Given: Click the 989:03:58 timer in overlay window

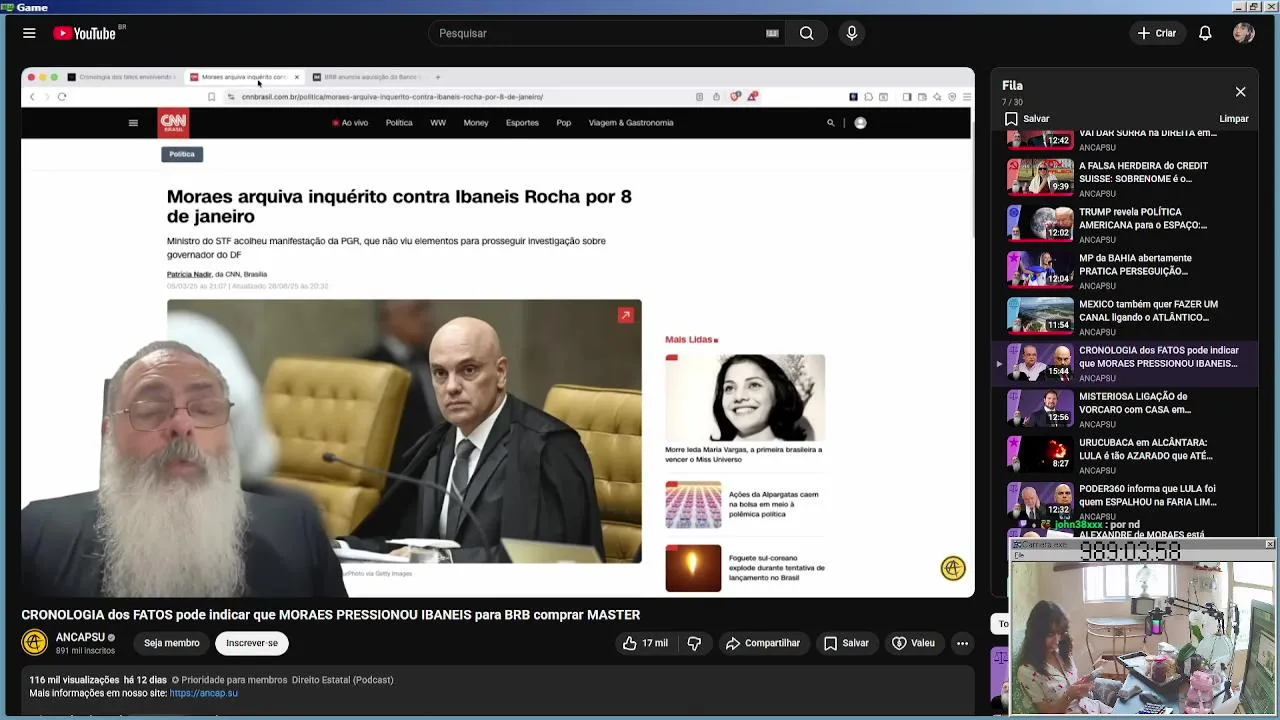Looking at the screenshot, I should tap(1130, 552).
